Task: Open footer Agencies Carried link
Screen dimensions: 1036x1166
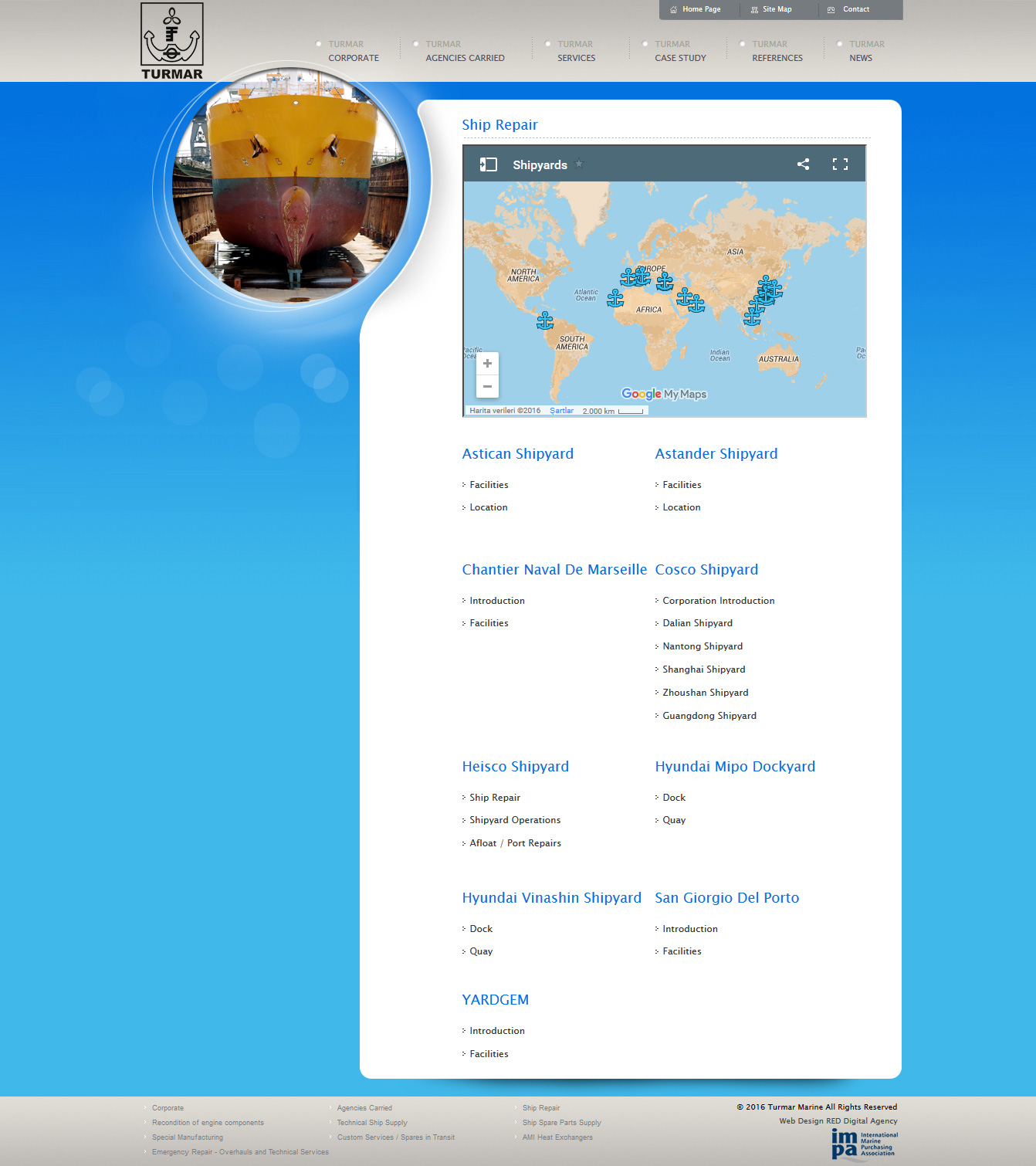Action: [364, 1108]
